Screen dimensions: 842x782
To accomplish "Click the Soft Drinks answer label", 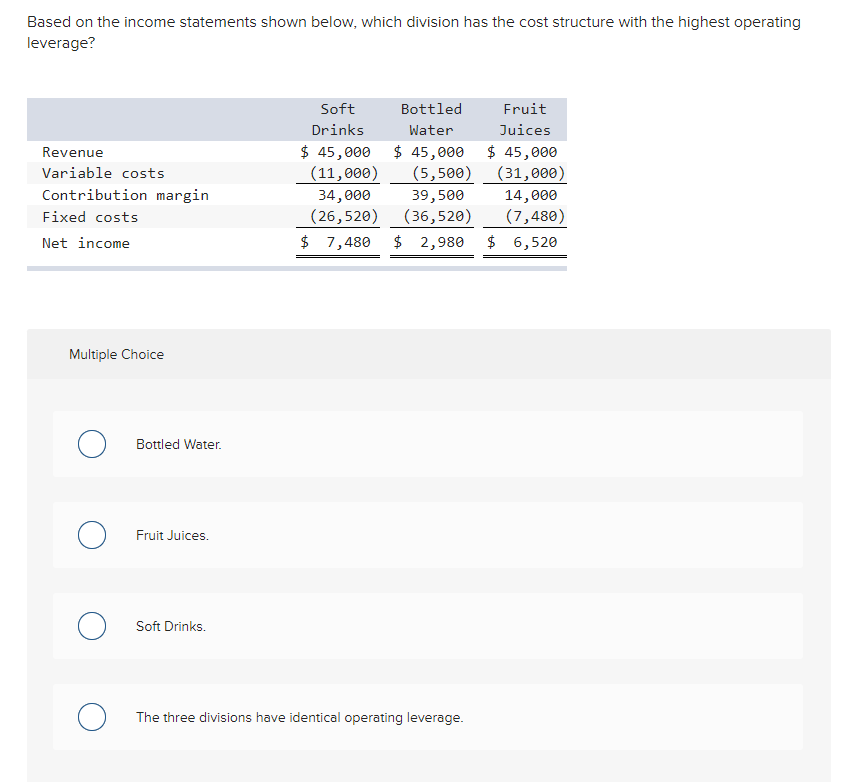I will tap(170, 626).
